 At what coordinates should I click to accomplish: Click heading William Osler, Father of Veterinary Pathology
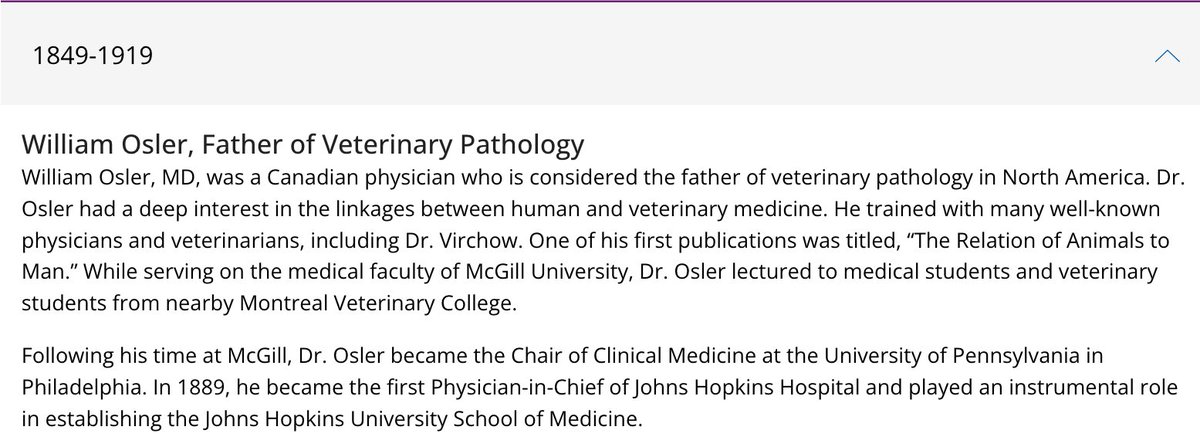coord(302,145)
